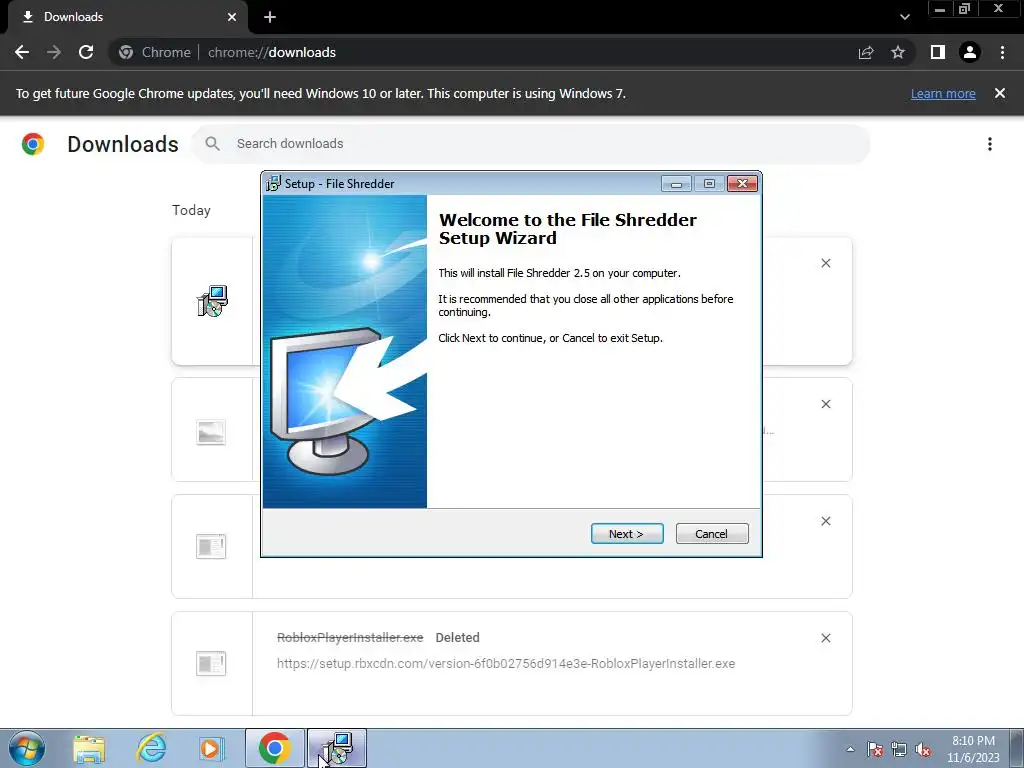The width and height of the screenshot is (1024, 768).
Task: Click the Chrome logo beside Downloads
Action: coord(33,144)
